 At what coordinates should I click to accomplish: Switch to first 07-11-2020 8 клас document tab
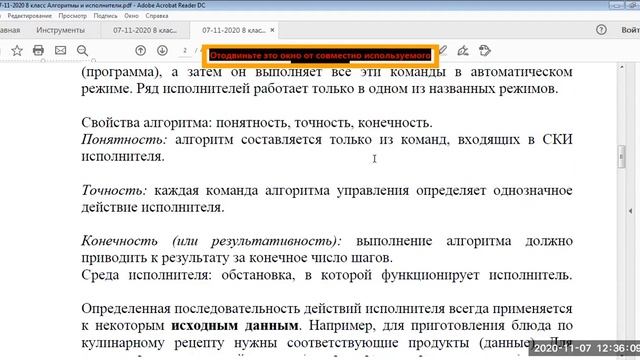click(145, 30)
